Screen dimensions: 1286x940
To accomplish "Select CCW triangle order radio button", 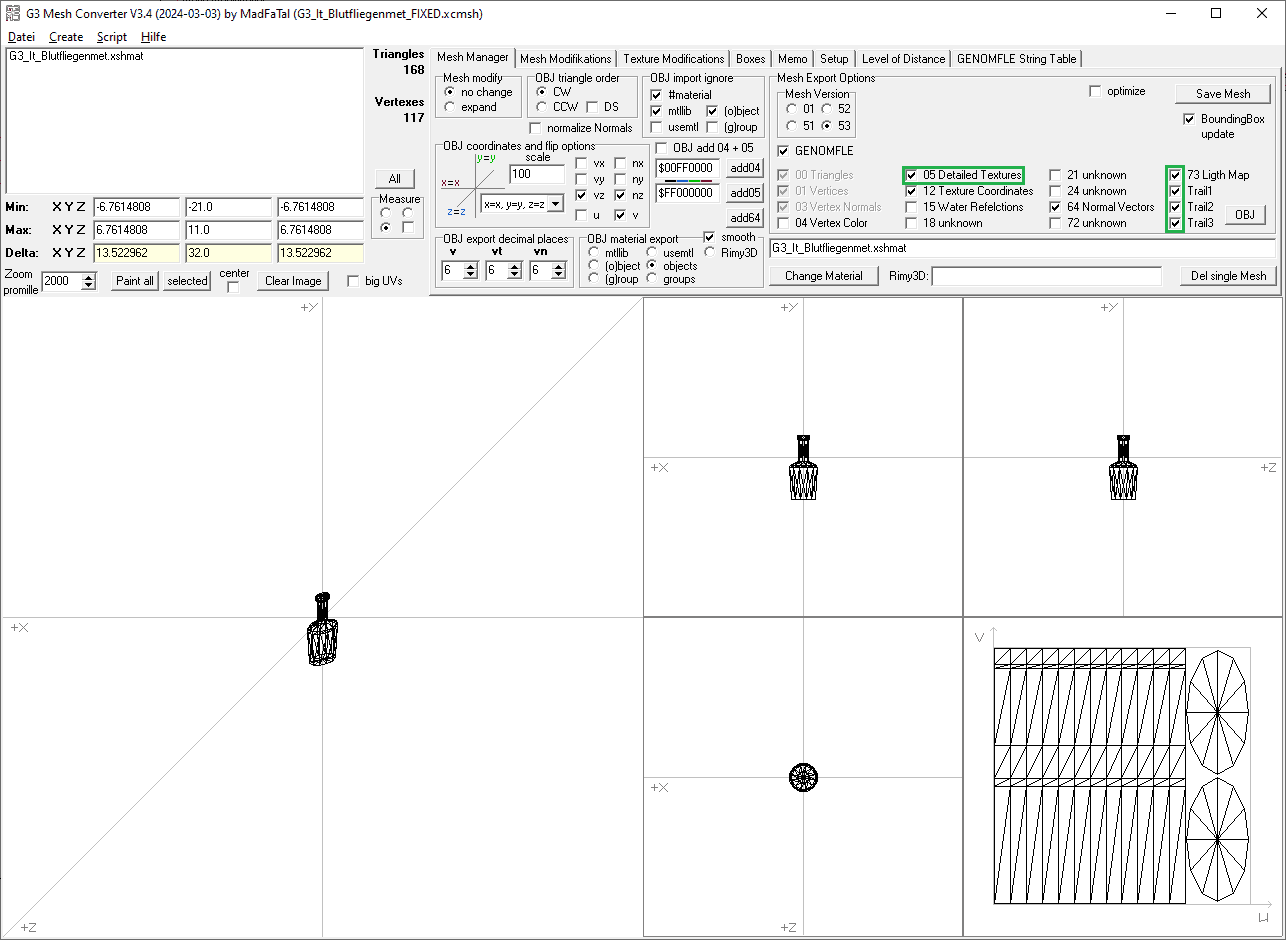I will coord(541,107).
